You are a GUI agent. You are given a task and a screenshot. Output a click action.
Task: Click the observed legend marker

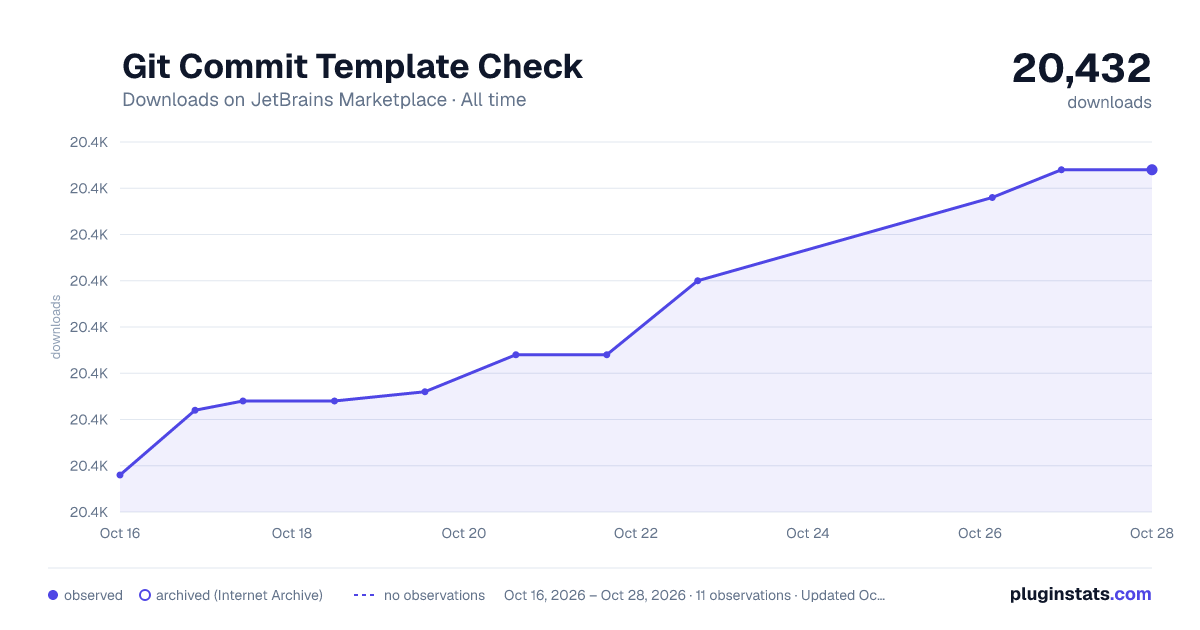point(53,595)
